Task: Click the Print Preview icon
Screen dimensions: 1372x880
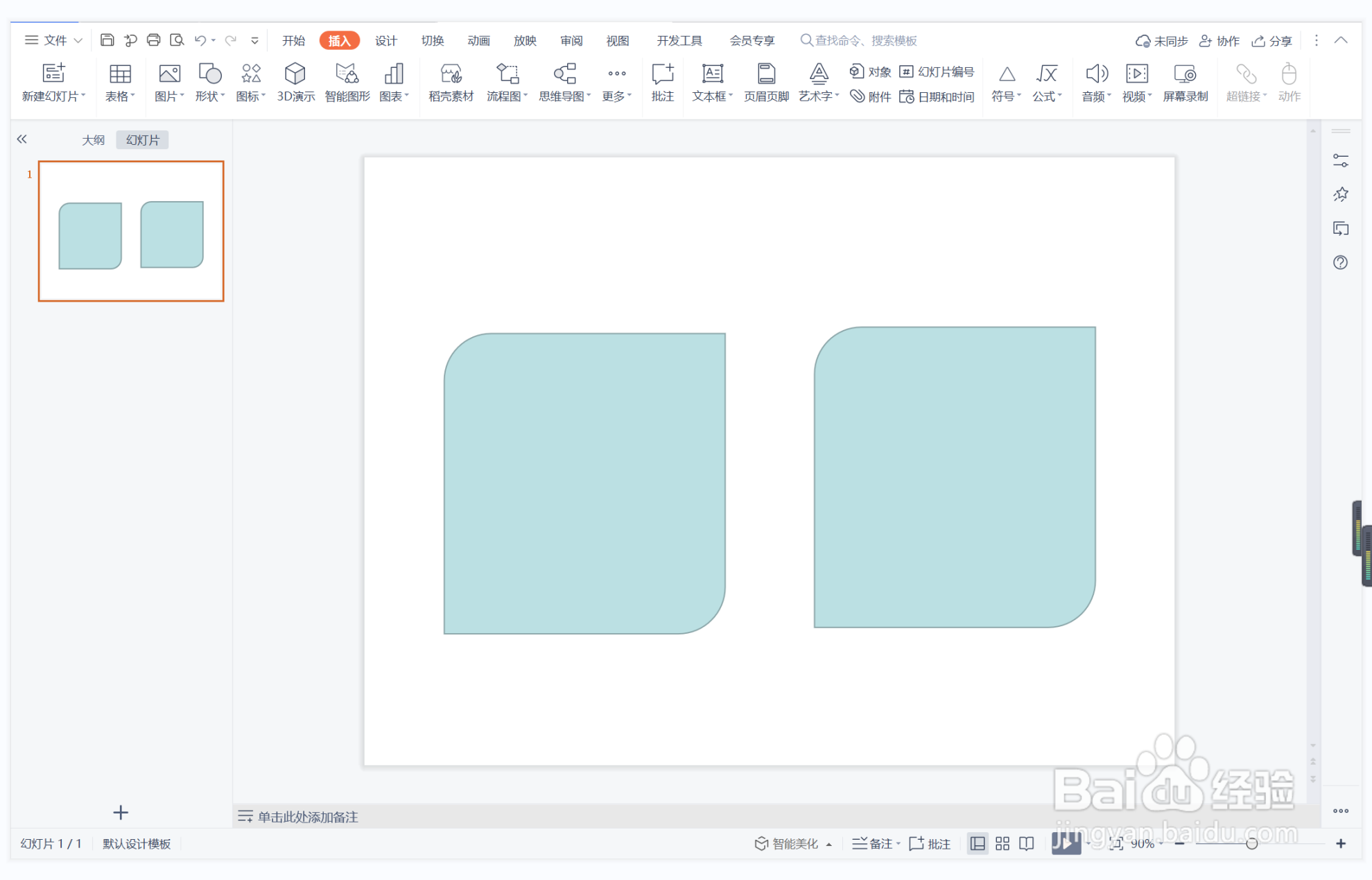Action: point(177,40)
